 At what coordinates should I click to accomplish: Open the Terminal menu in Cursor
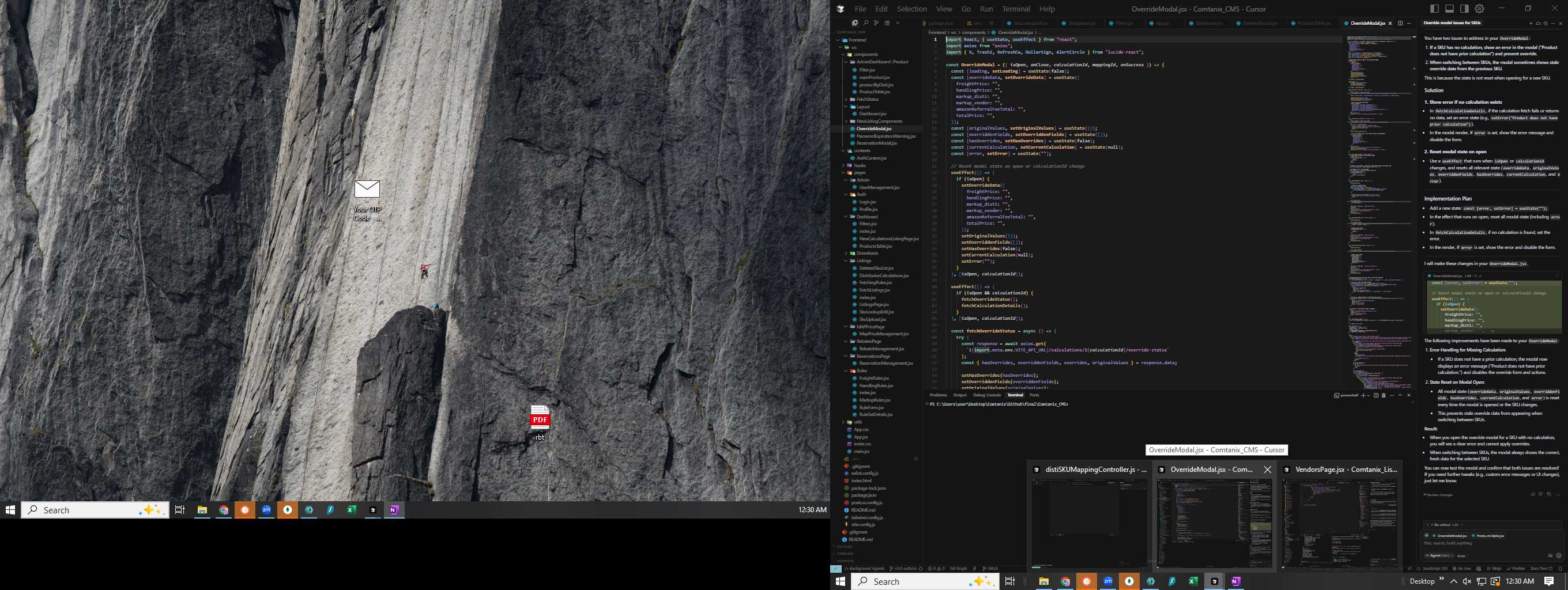(1016, 9)
